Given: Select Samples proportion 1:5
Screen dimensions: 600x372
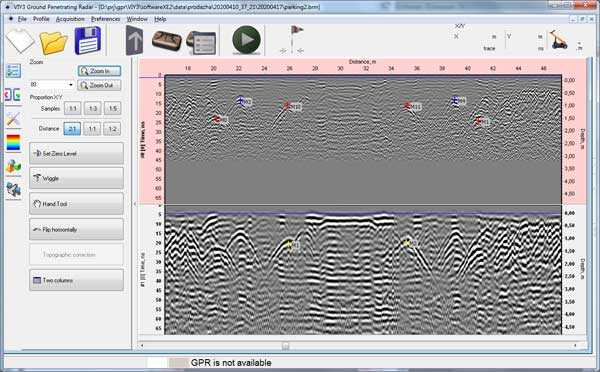Looking at the screenshot, I should point(112,109).
